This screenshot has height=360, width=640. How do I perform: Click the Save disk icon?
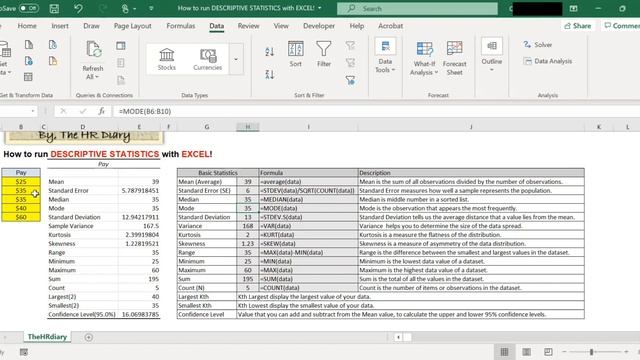click(54, 8)
